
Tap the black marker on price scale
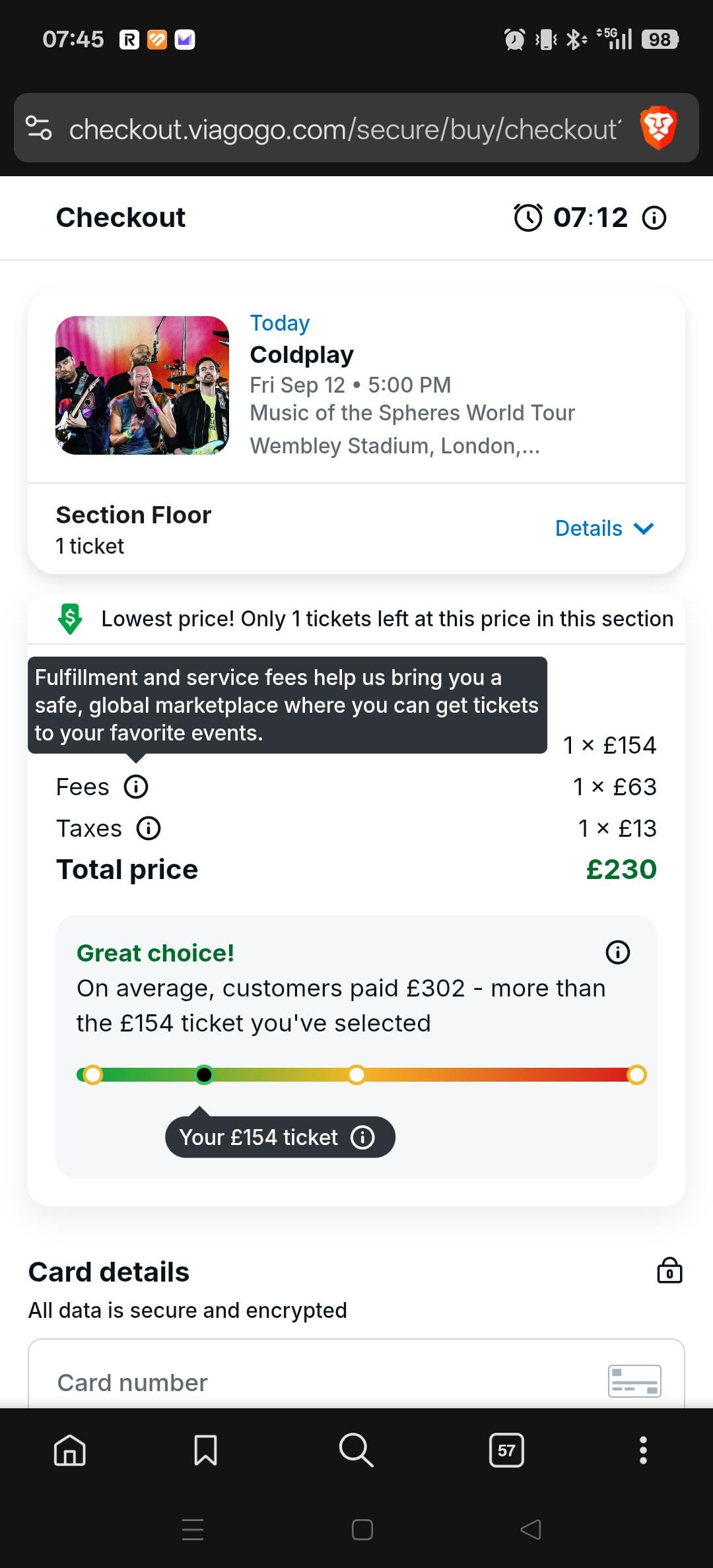205,1075
